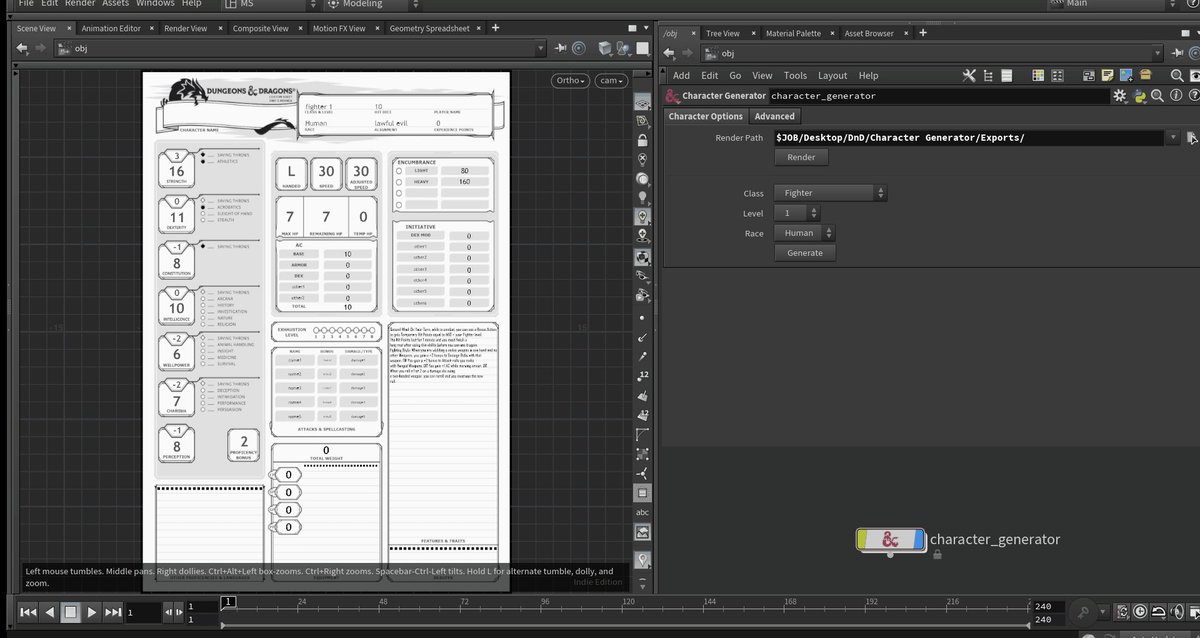1200x638 pixels.
Task: Open the Modeling desktop dropdown
Action: pyautogui.click(x=372, y=4)
